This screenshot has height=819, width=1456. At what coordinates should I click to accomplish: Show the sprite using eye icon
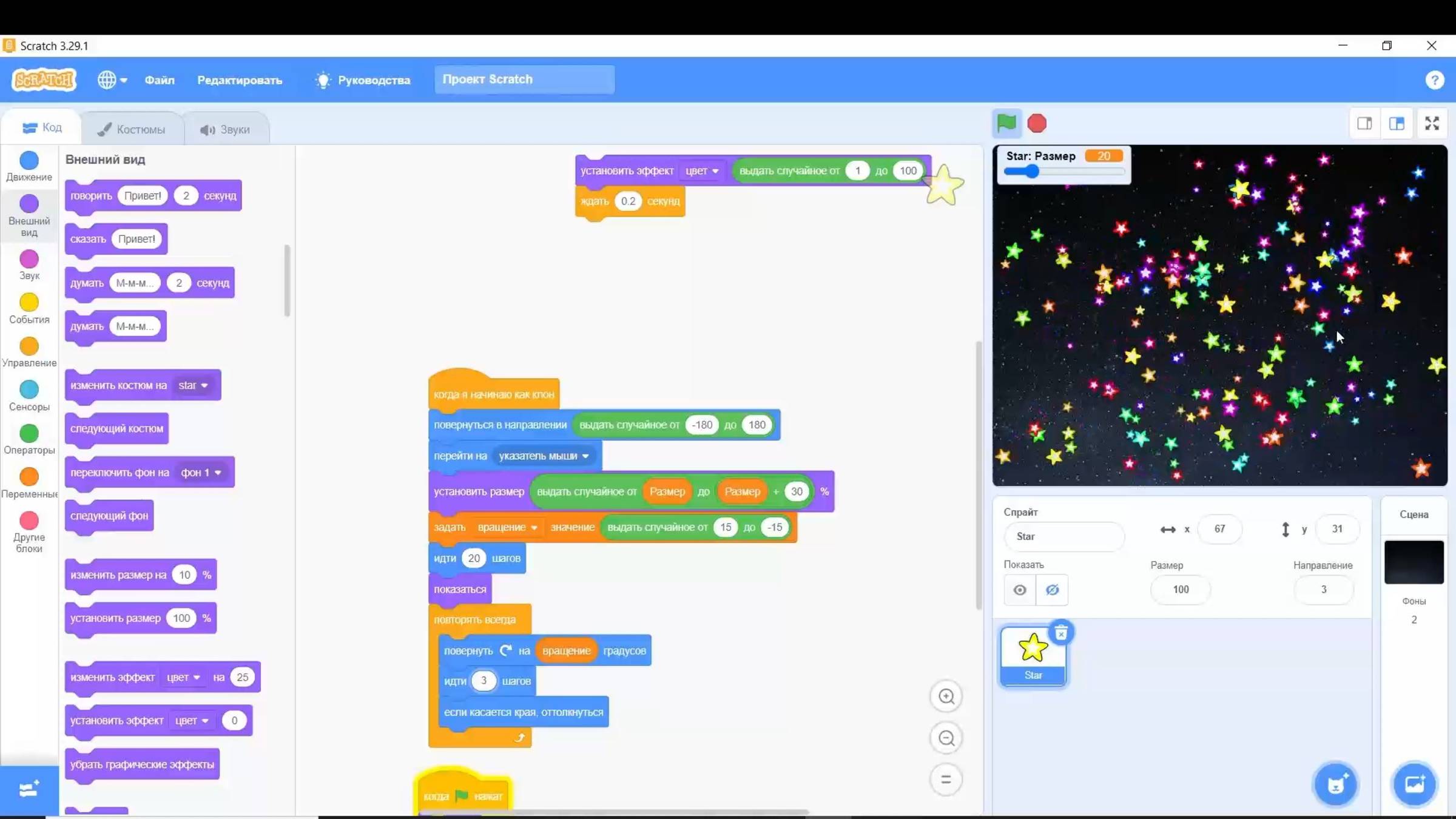click(x=1020, y=590)
